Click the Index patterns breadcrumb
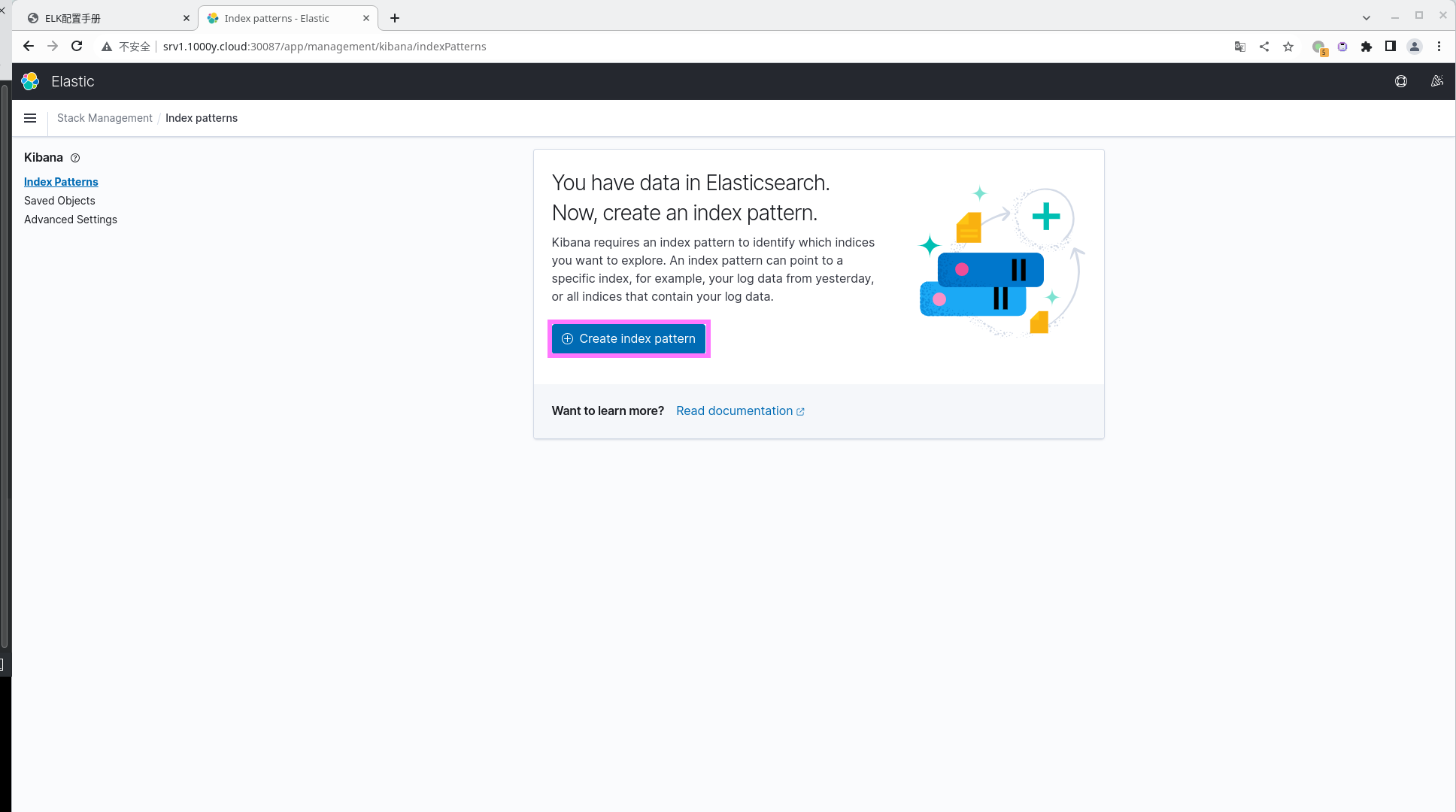This screenshot has width=1456, height=812. pos(202,118)
